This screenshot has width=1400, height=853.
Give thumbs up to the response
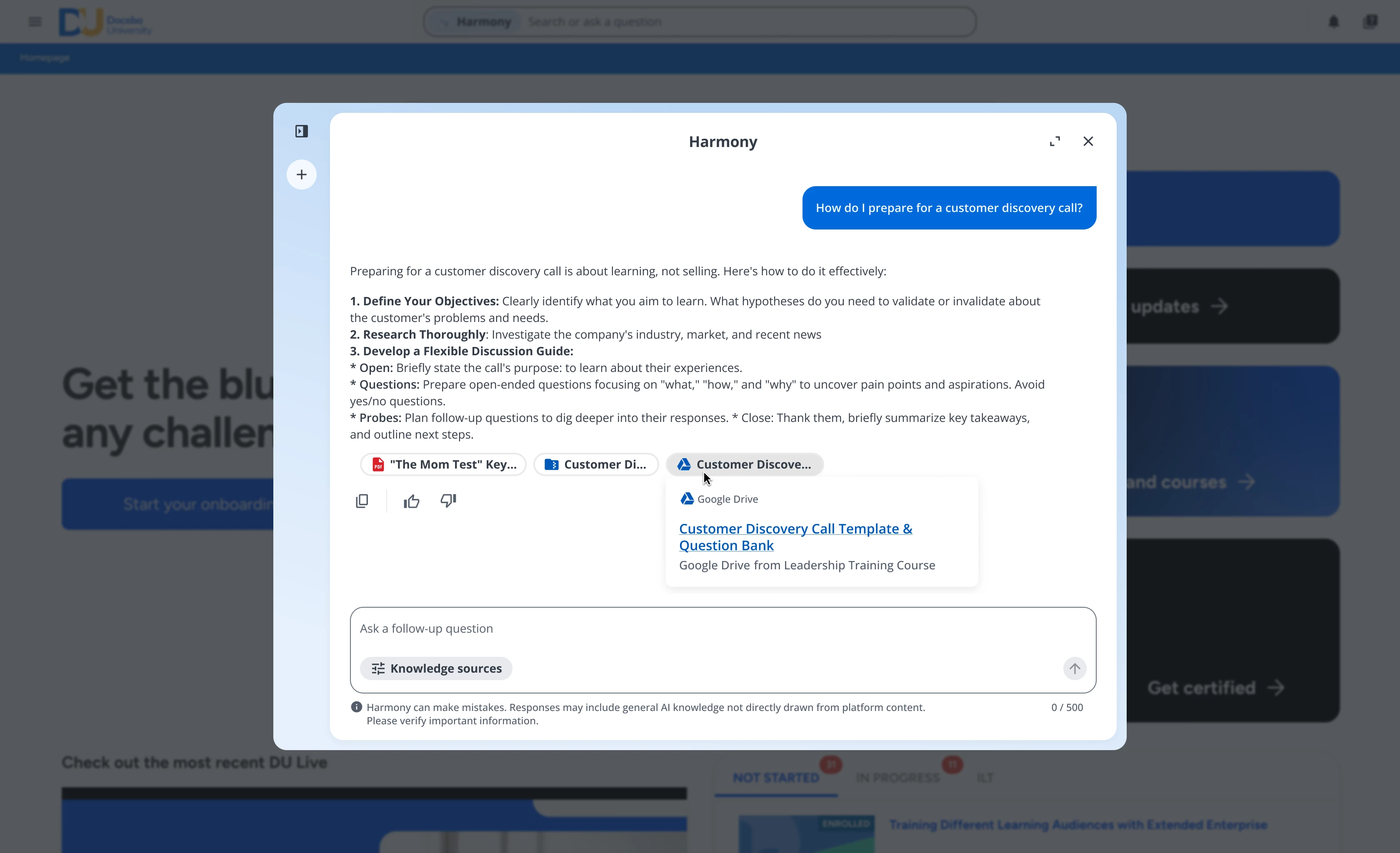click(x=411, y=501)
